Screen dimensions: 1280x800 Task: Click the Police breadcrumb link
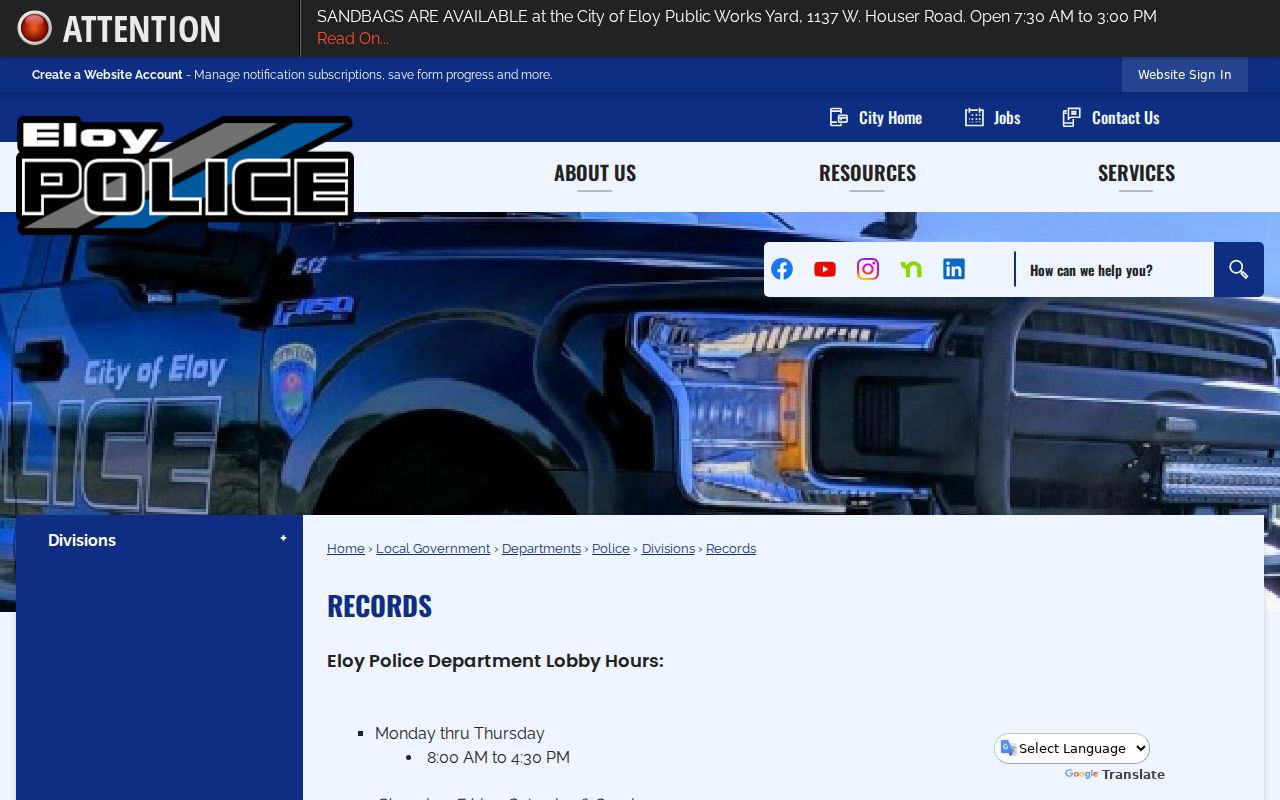(611, 549)
